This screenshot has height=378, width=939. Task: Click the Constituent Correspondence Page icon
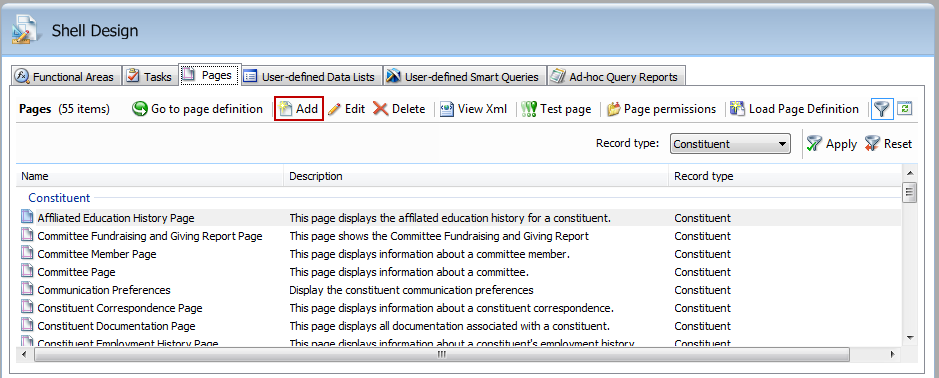[27, 307]
